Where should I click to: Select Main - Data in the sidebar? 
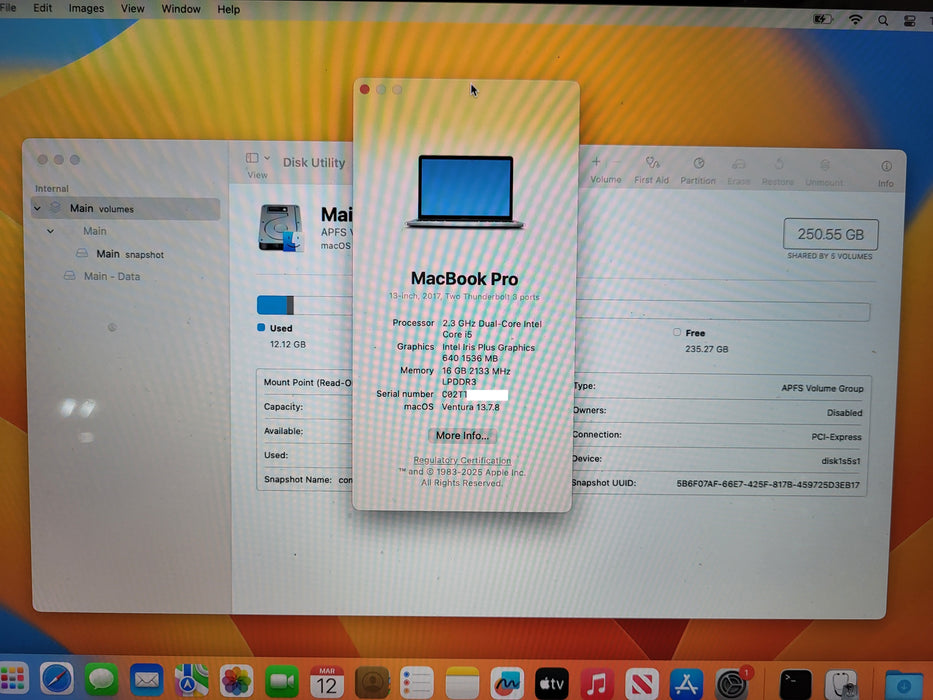tap(112, 276)
